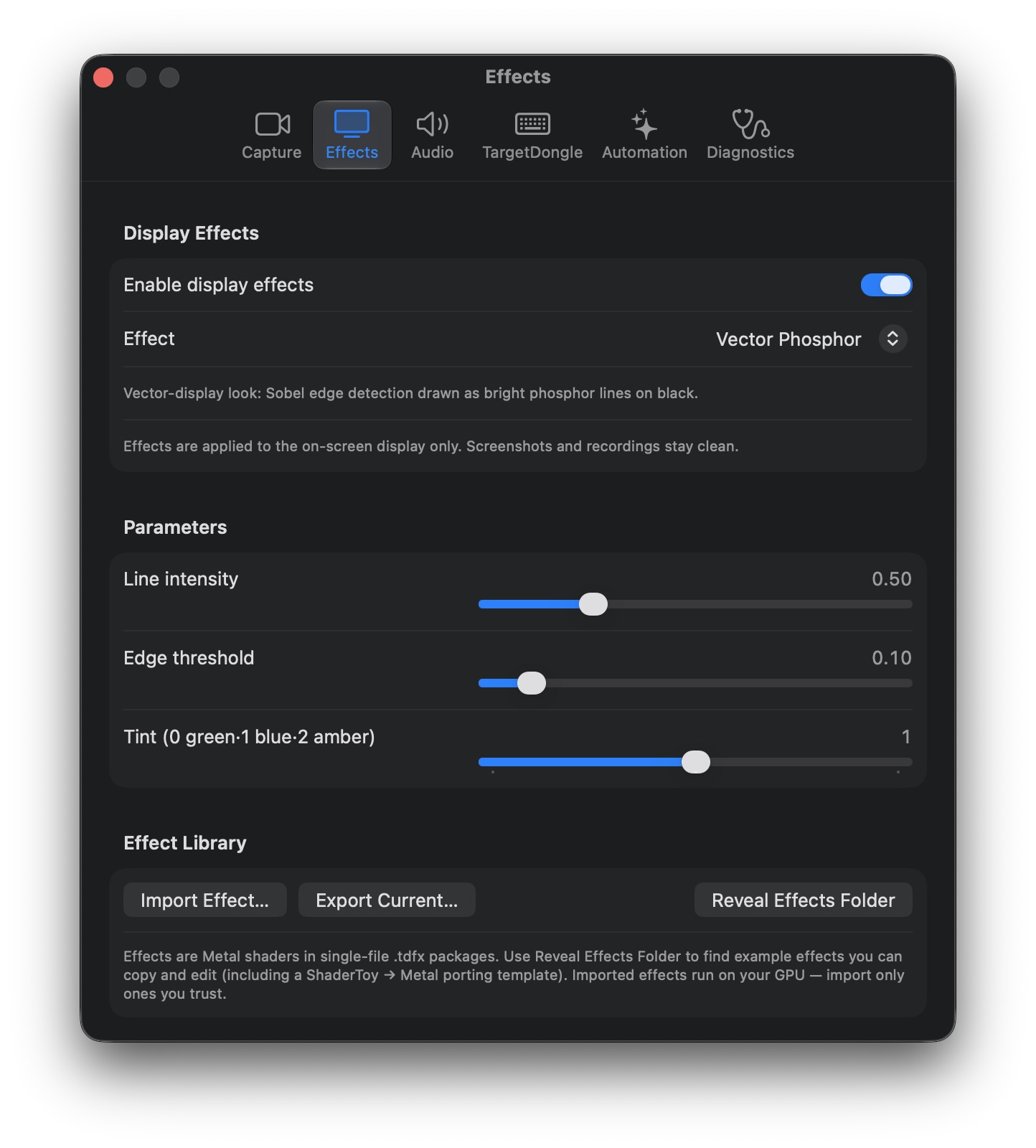Click the Edge threshold label
Screen dimensions: 1036x1148
coord(189,658)
